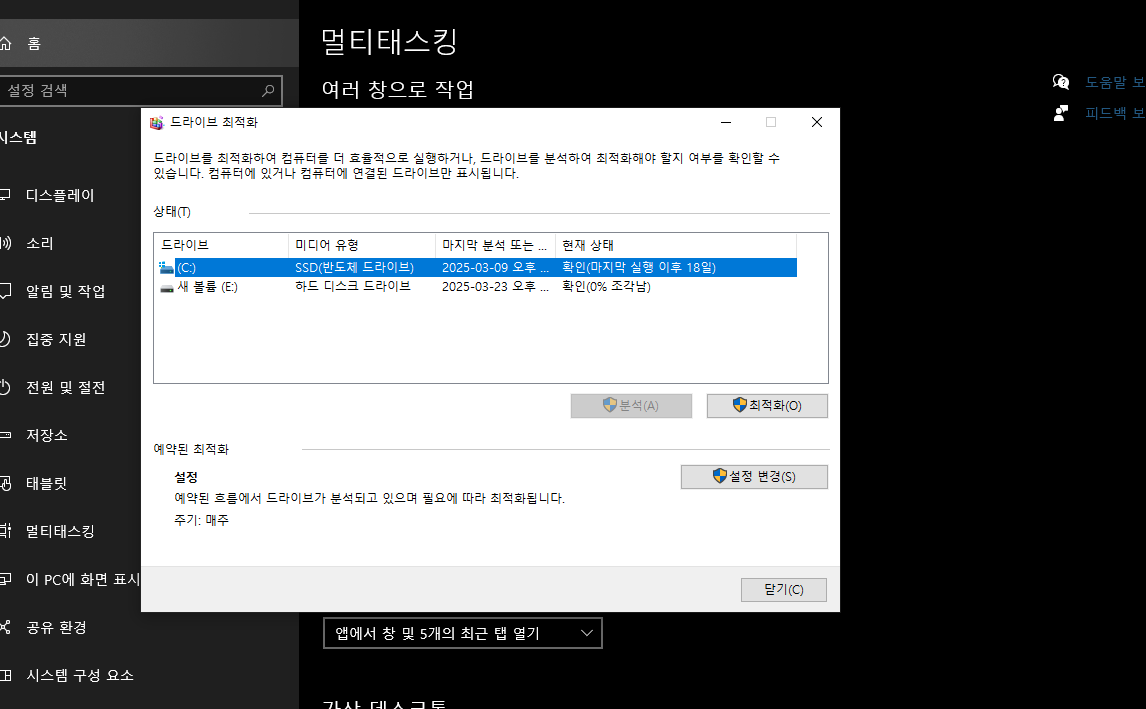Open the 앱에서 창 및 최근 탭 dropdown
The width and height of the screenshot is (1146, 709).
point(462,632)
